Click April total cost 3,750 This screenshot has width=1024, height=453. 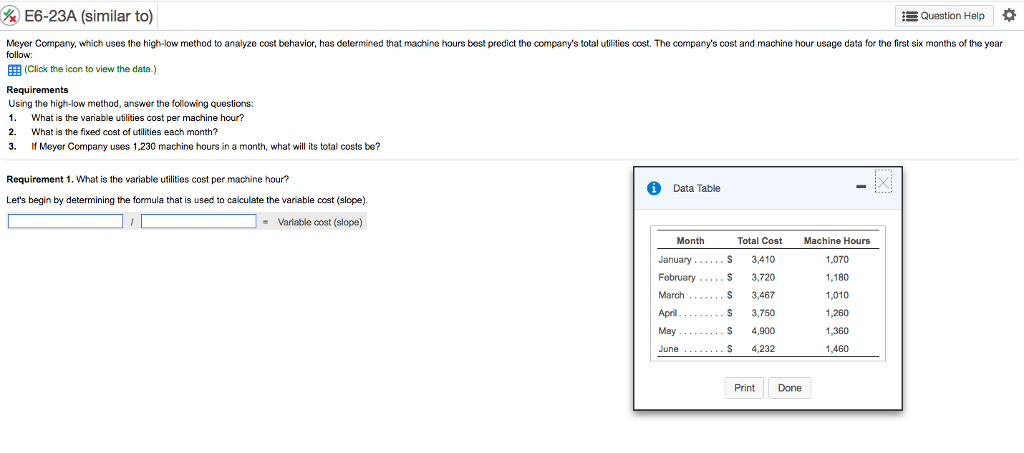(x=763, y=313)
